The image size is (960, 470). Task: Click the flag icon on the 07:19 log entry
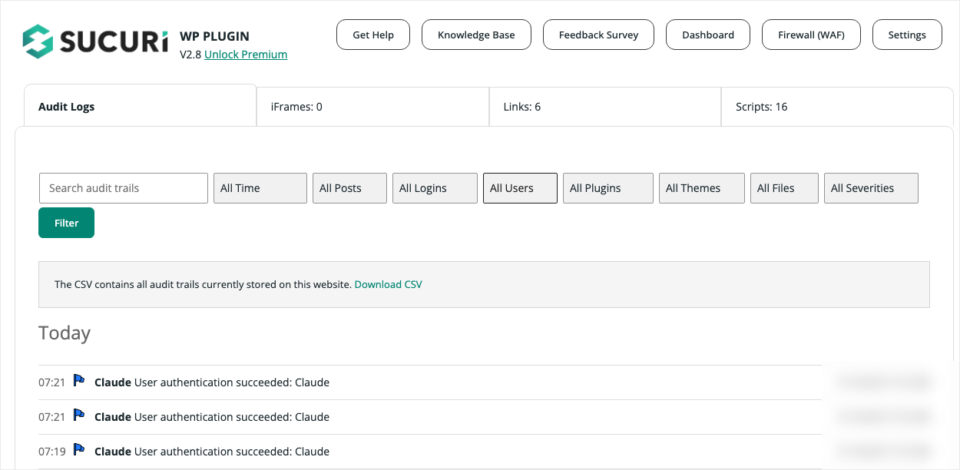tap(79, 450)
